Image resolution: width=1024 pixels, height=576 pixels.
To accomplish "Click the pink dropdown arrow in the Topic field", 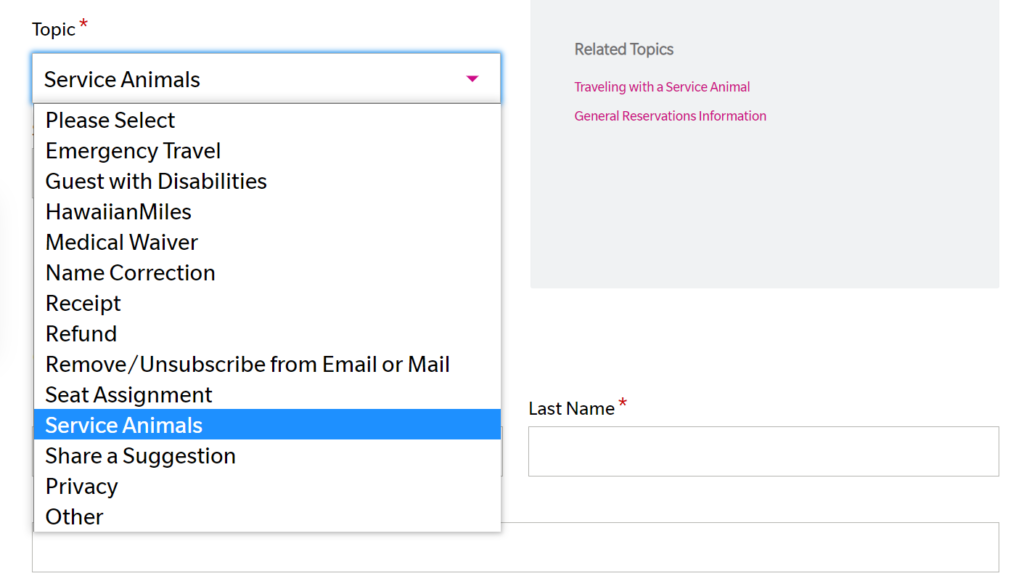I will pyautogui.click(x=472, y=79).
